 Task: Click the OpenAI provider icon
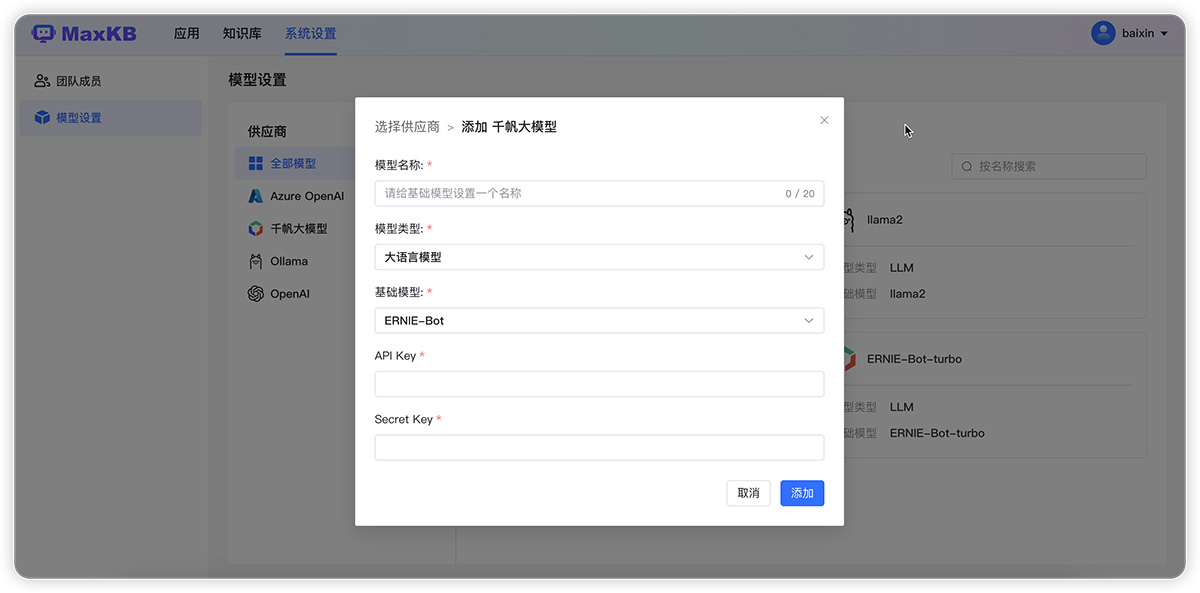[255, 293]
